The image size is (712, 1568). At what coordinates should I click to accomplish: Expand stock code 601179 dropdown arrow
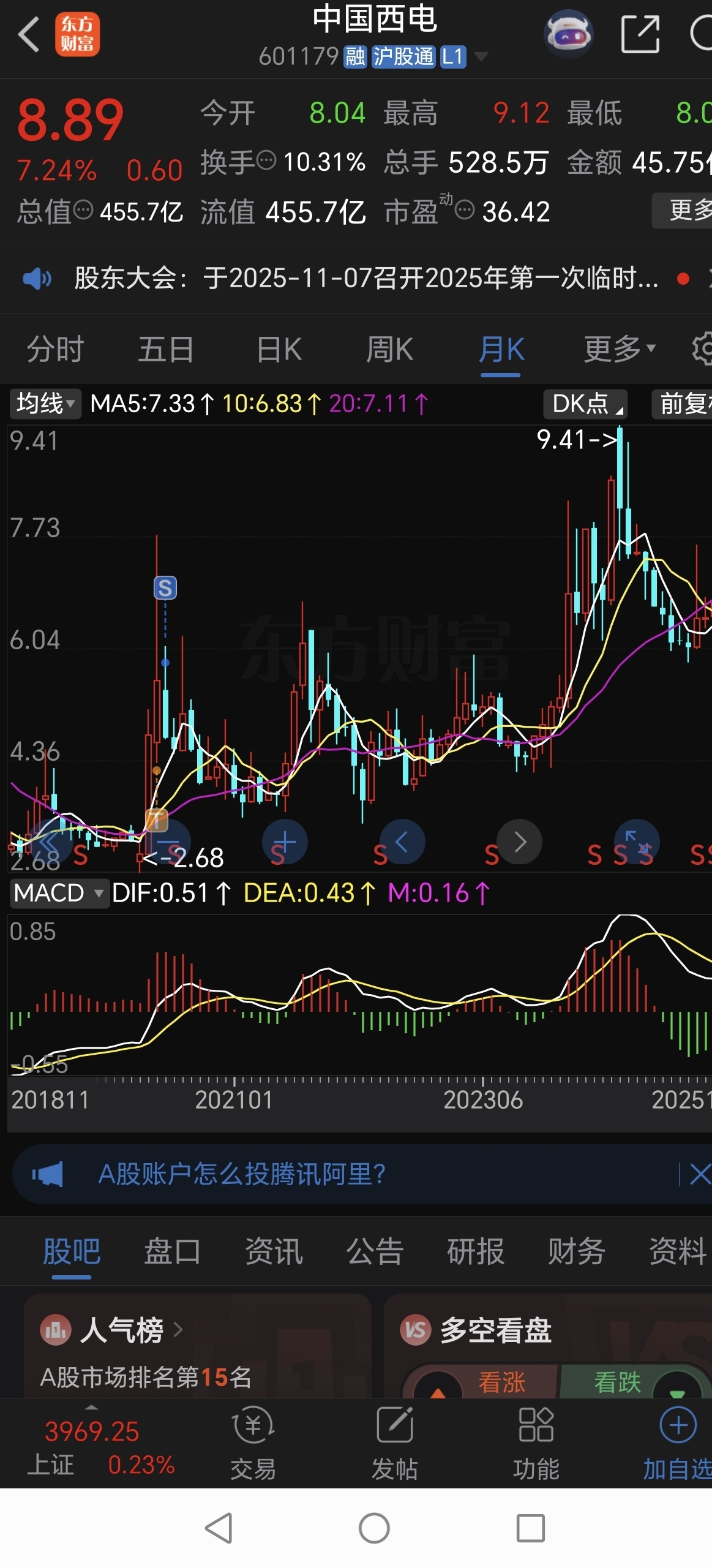pos(481,57)
